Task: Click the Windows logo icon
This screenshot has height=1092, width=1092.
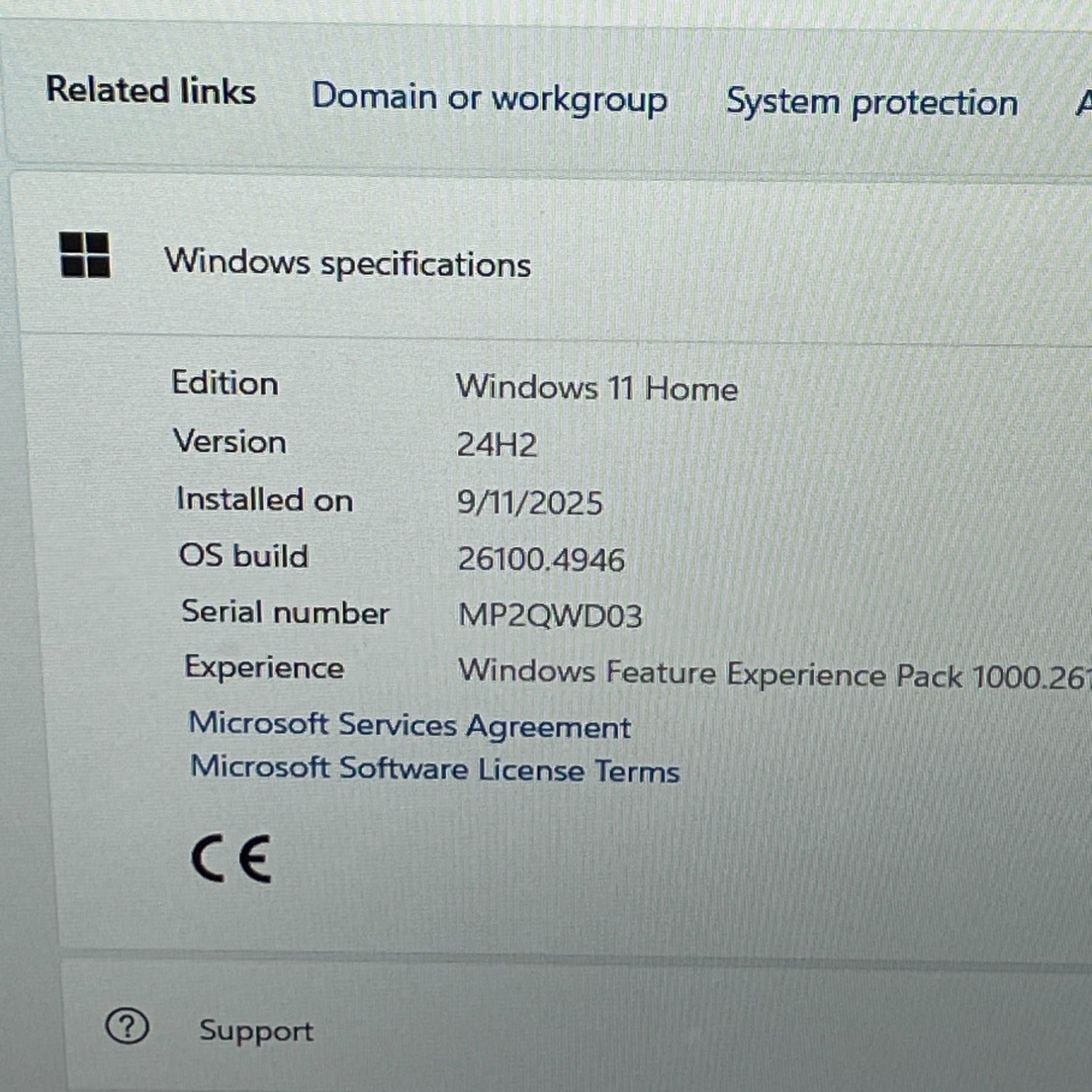Action: point(84,255)
